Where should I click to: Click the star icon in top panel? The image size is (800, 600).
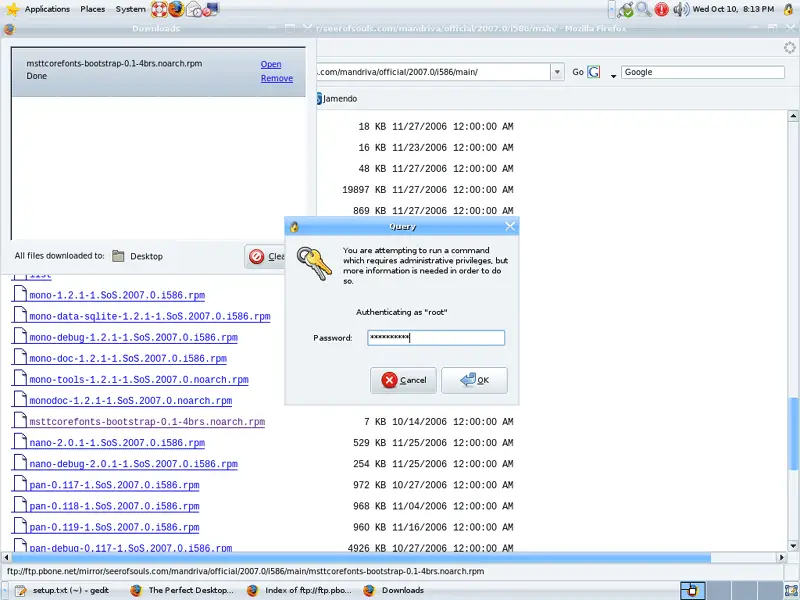(12, 9)
